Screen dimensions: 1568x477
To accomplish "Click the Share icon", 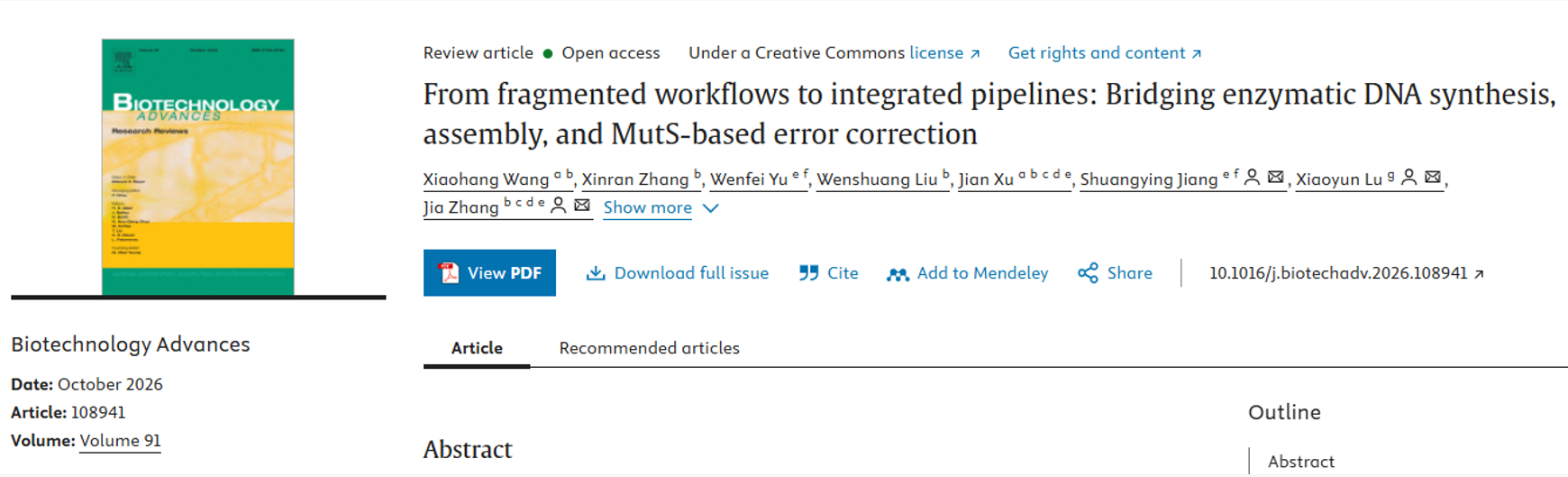I will 1088,273.
